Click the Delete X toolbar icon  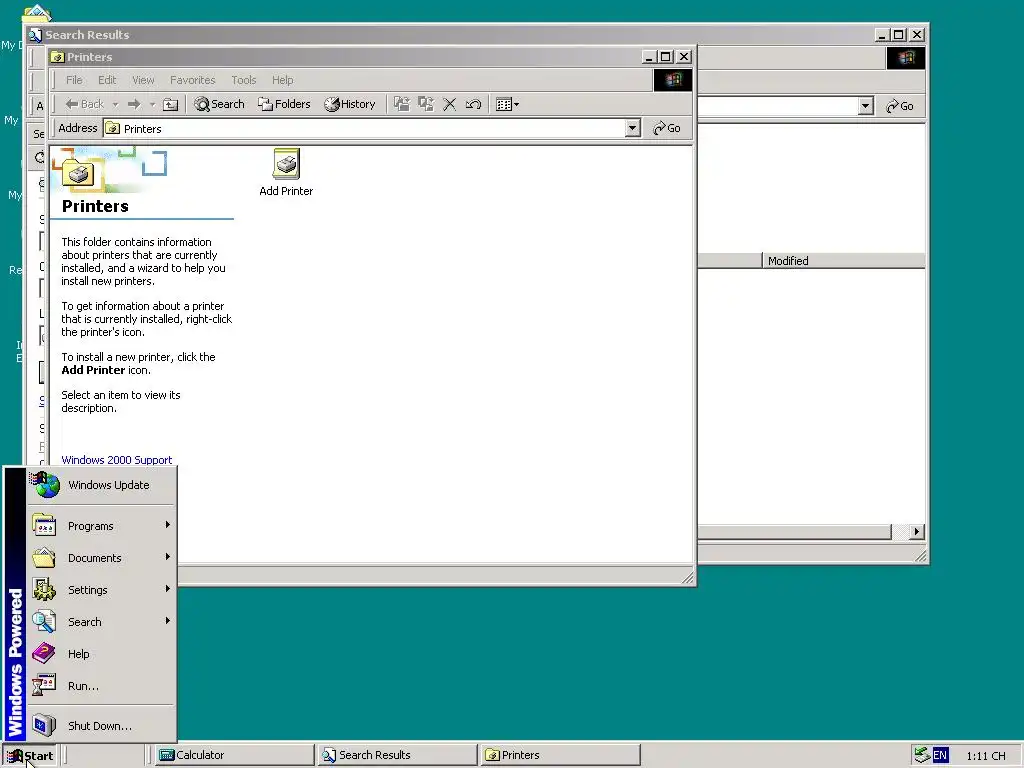click(x=449, y=104)
